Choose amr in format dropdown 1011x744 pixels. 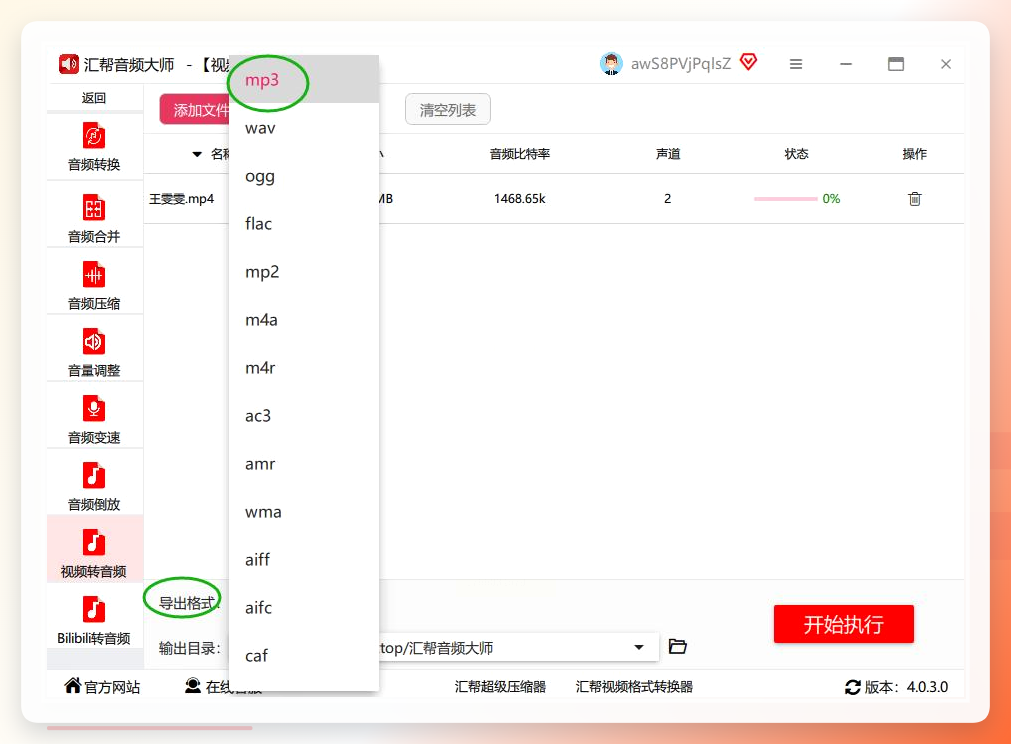click(304, 464)
